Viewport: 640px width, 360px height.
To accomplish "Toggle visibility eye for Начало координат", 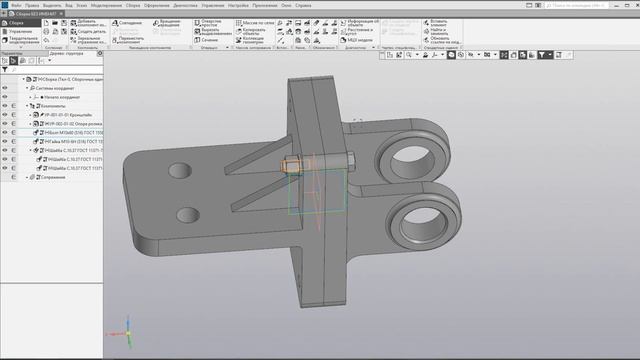I will point(5,97).
